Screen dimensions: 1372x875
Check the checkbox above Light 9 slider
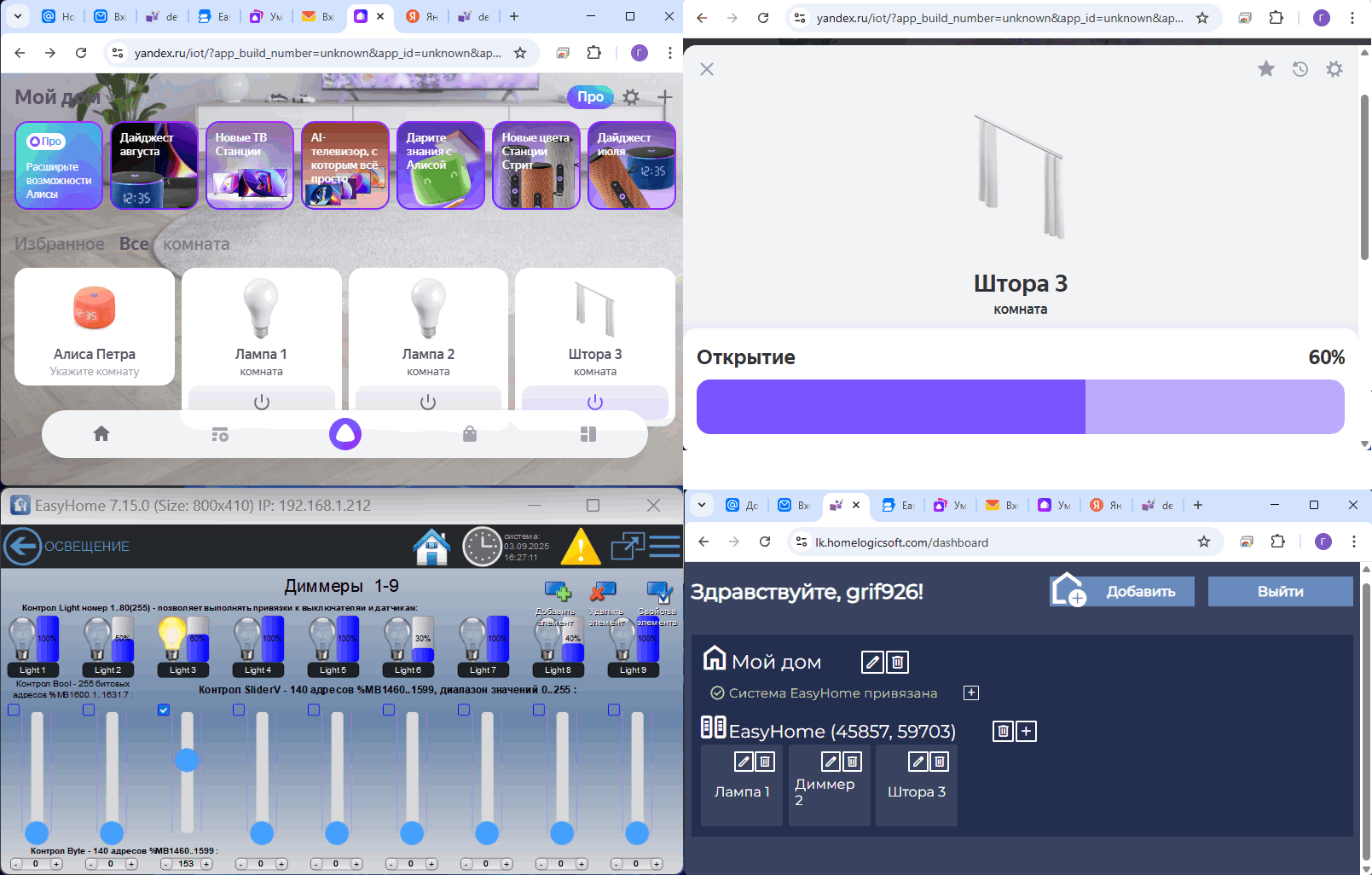pos(614,710)
